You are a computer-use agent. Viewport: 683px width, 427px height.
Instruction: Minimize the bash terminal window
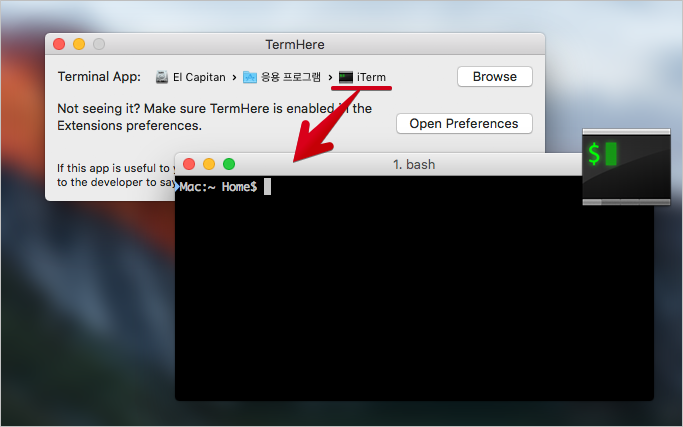[209, 164]
